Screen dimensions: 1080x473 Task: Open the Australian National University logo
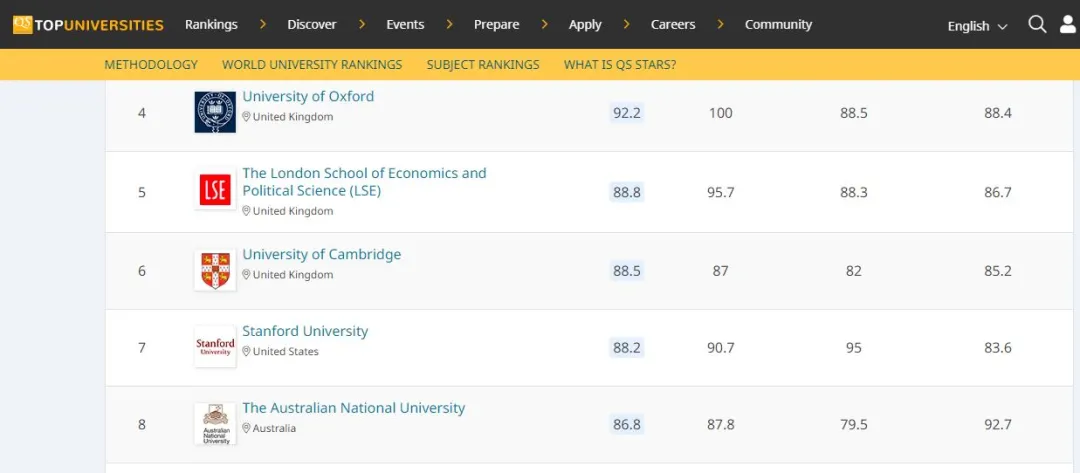215,423
